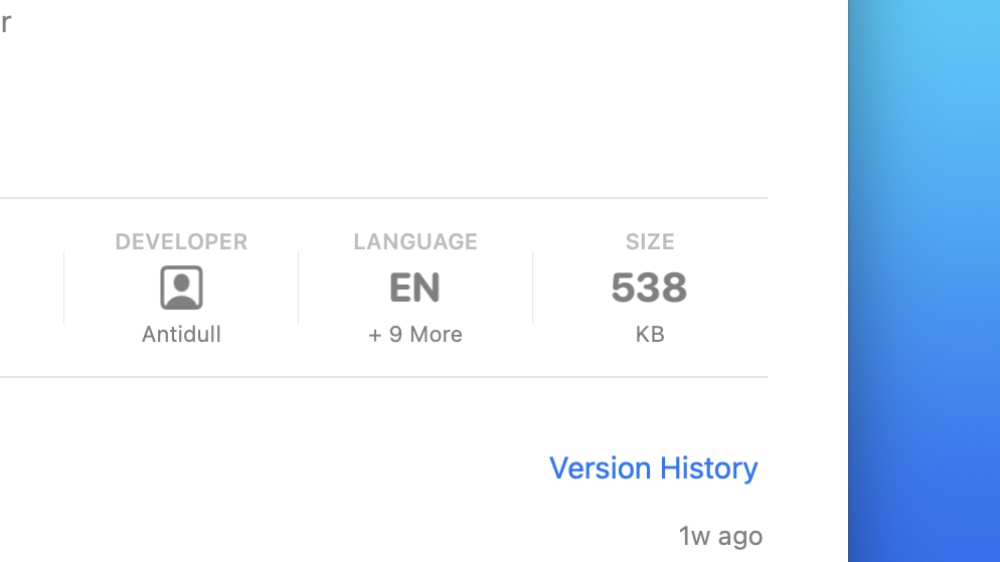Click divider between Developer and Language

point(298,288)
